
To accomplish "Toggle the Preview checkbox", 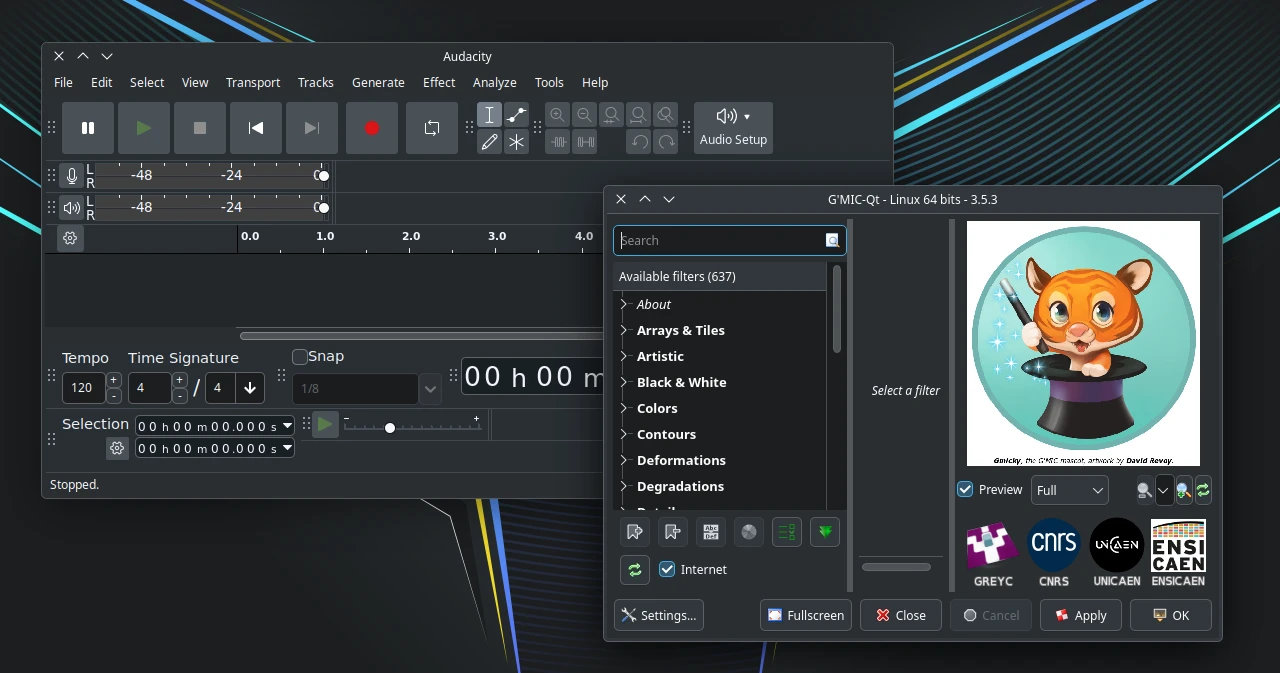I will pyautogui.click(x=965, y=489).
